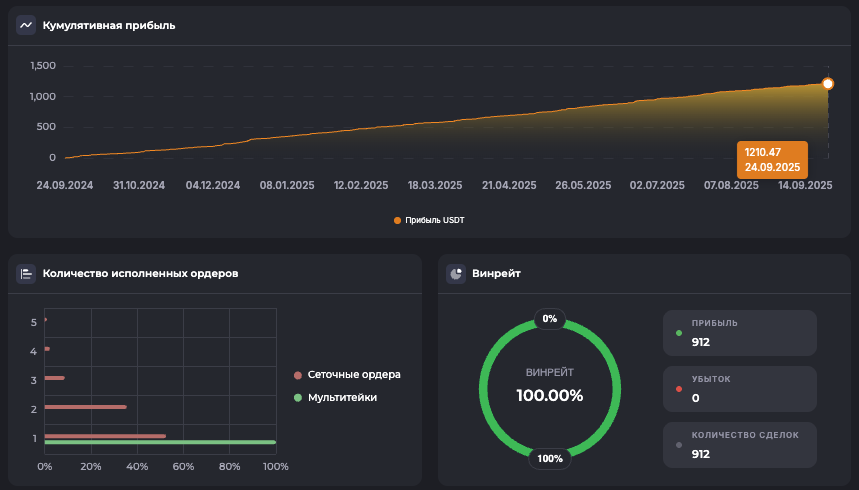Select the УБЫТОК 0 stat card
Screen dimensions: 859x490
click(739, 389)
